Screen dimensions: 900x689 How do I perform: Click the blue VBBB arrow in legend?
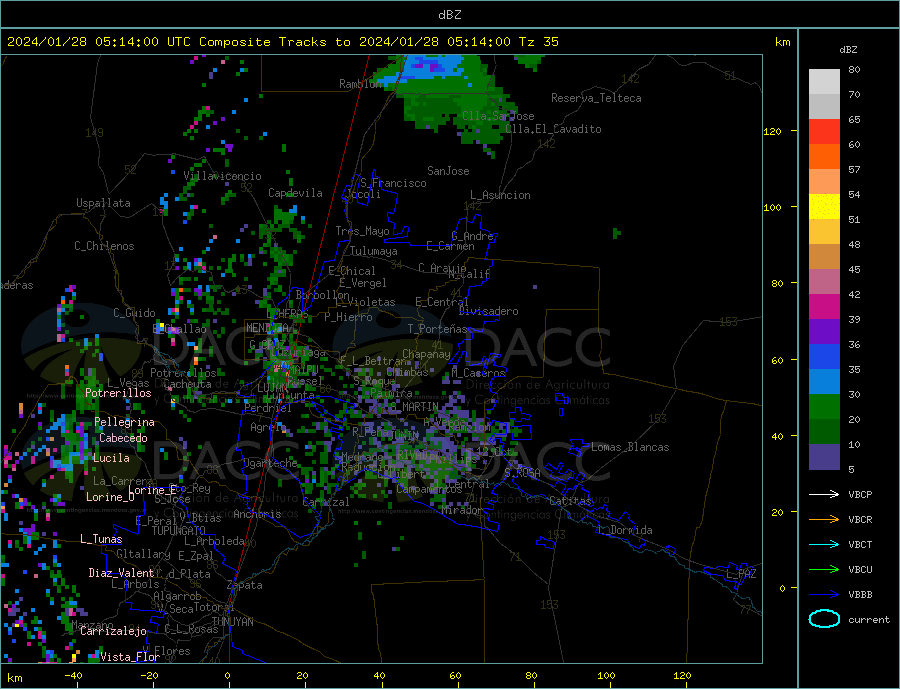click(x=824, y=594)
